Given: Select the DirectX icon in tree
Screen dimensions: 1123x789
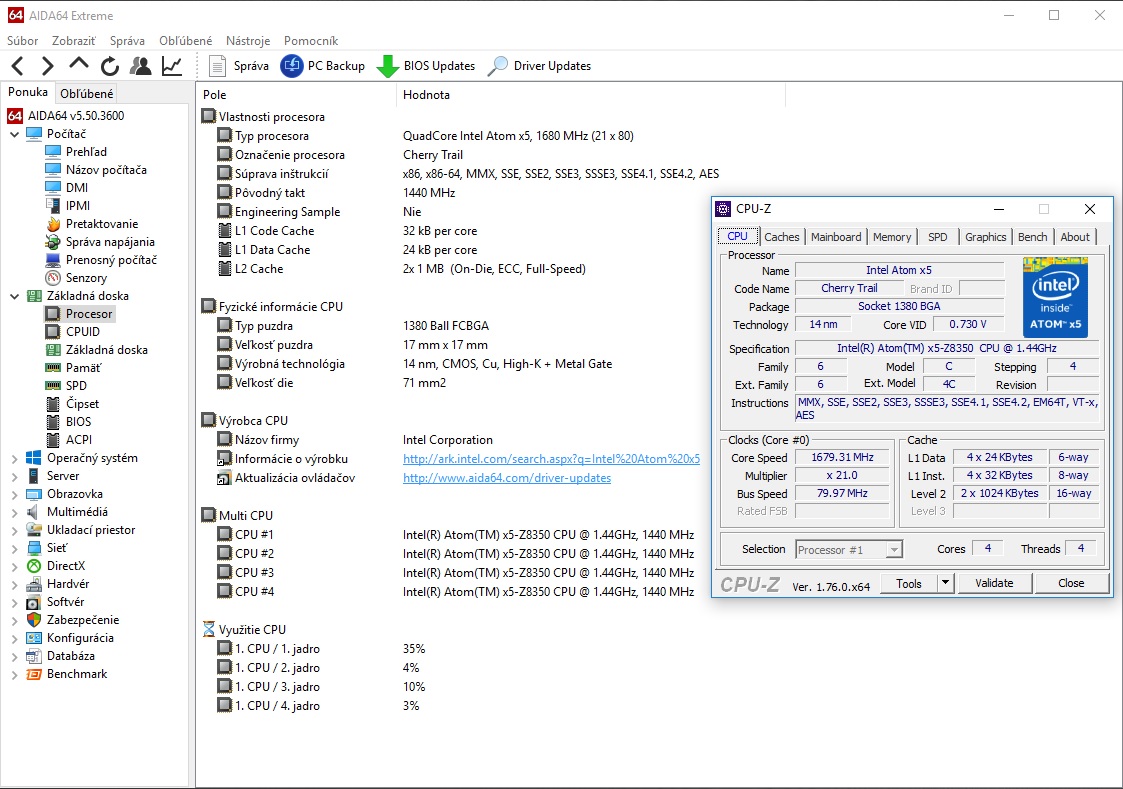Looking at the screenshot, I should pos(34,566).
